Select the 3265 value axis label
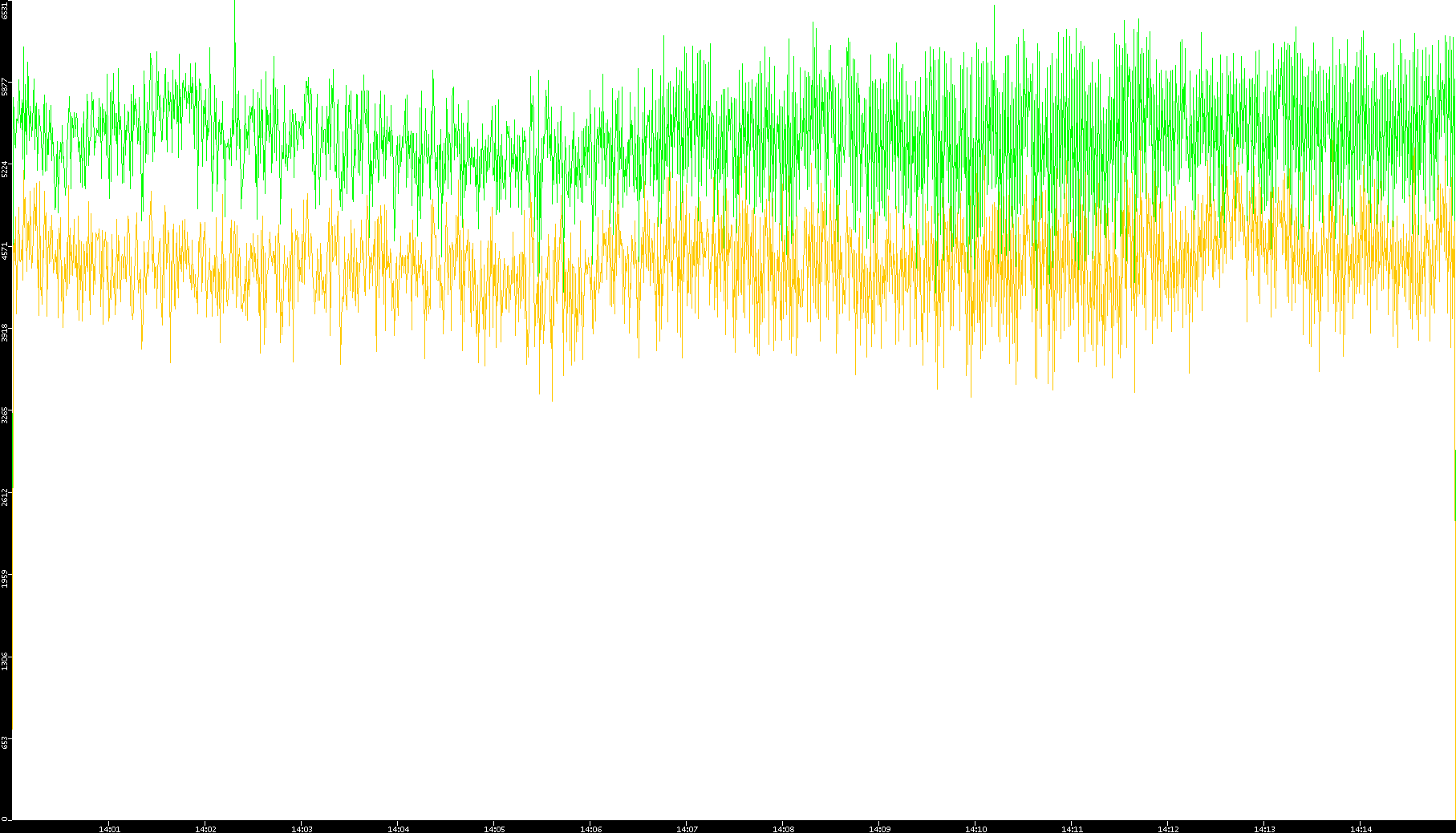Image resolution: width=1456 pixels, height=833 pixels. (5, 414)
